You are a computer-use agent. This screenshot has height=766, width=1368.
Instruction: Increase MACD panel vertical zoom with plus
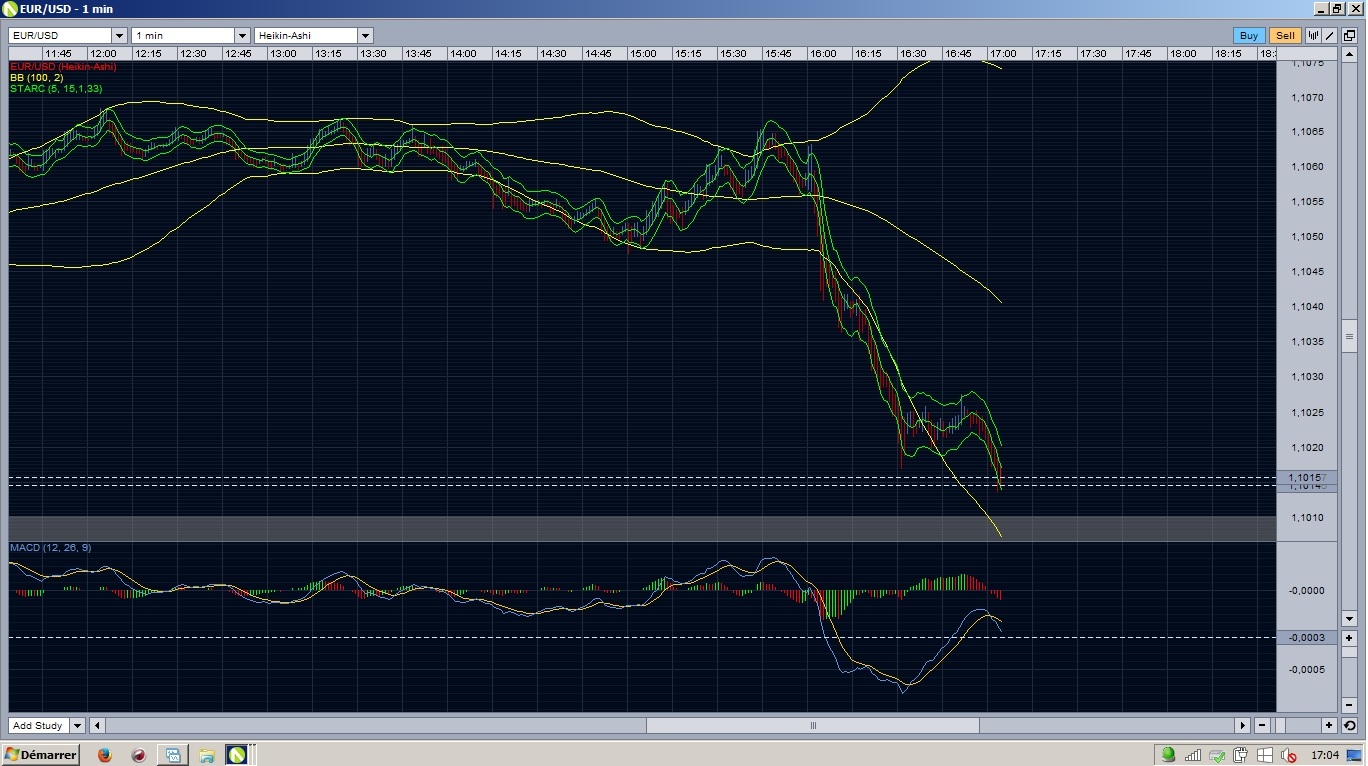coord(1349,637)
